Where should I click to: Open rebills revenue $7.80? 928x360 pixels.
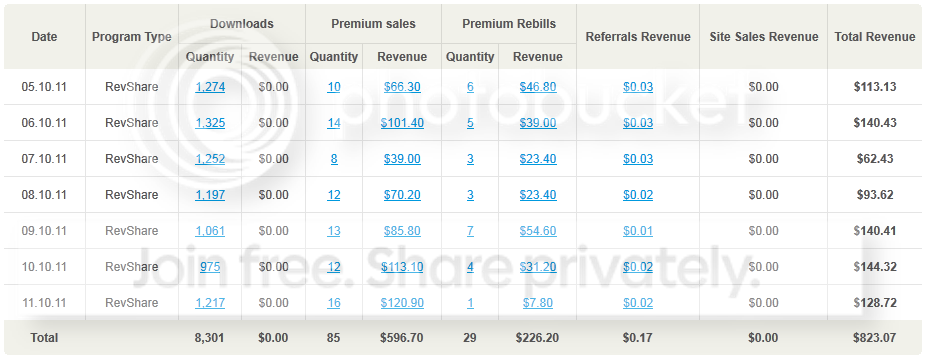click(538, 303)
